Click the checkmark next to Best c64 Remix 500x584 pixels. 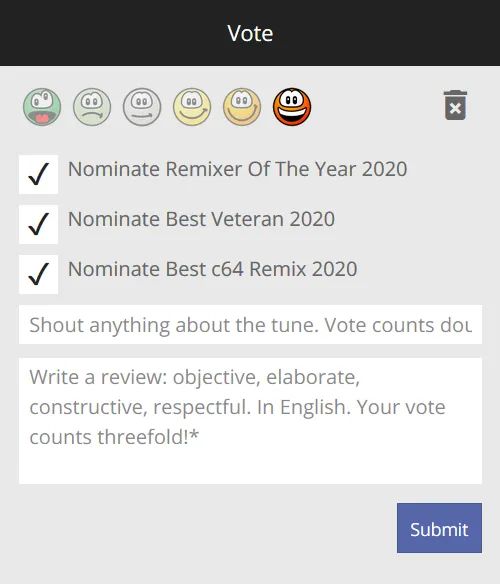(38, 274)
